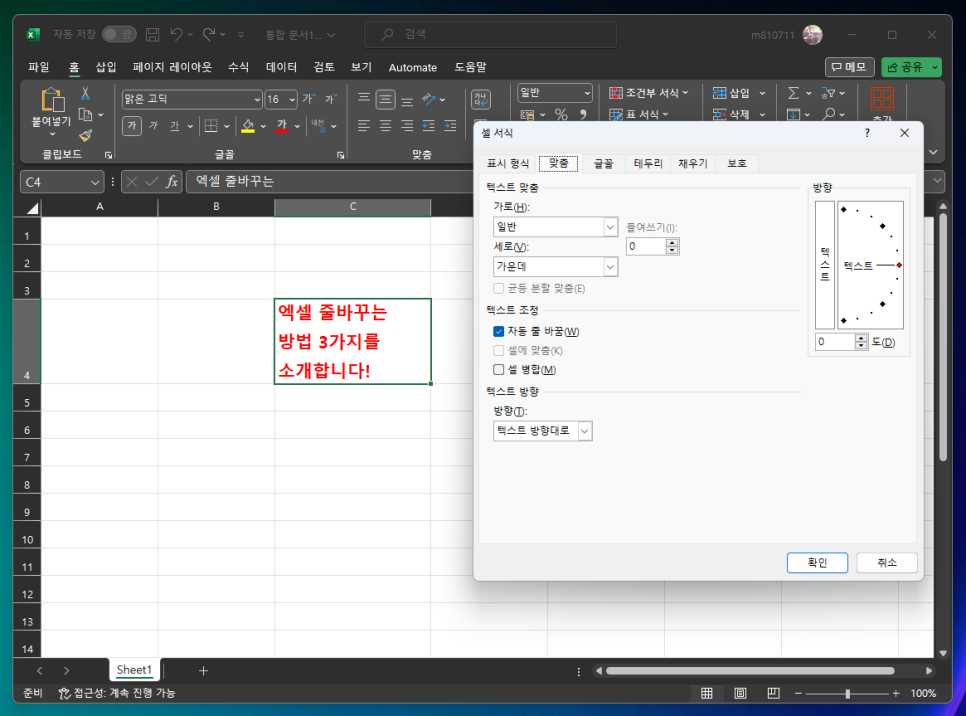
Task: Expand the Name Box C4 dropdown
Action: [95, 182]
